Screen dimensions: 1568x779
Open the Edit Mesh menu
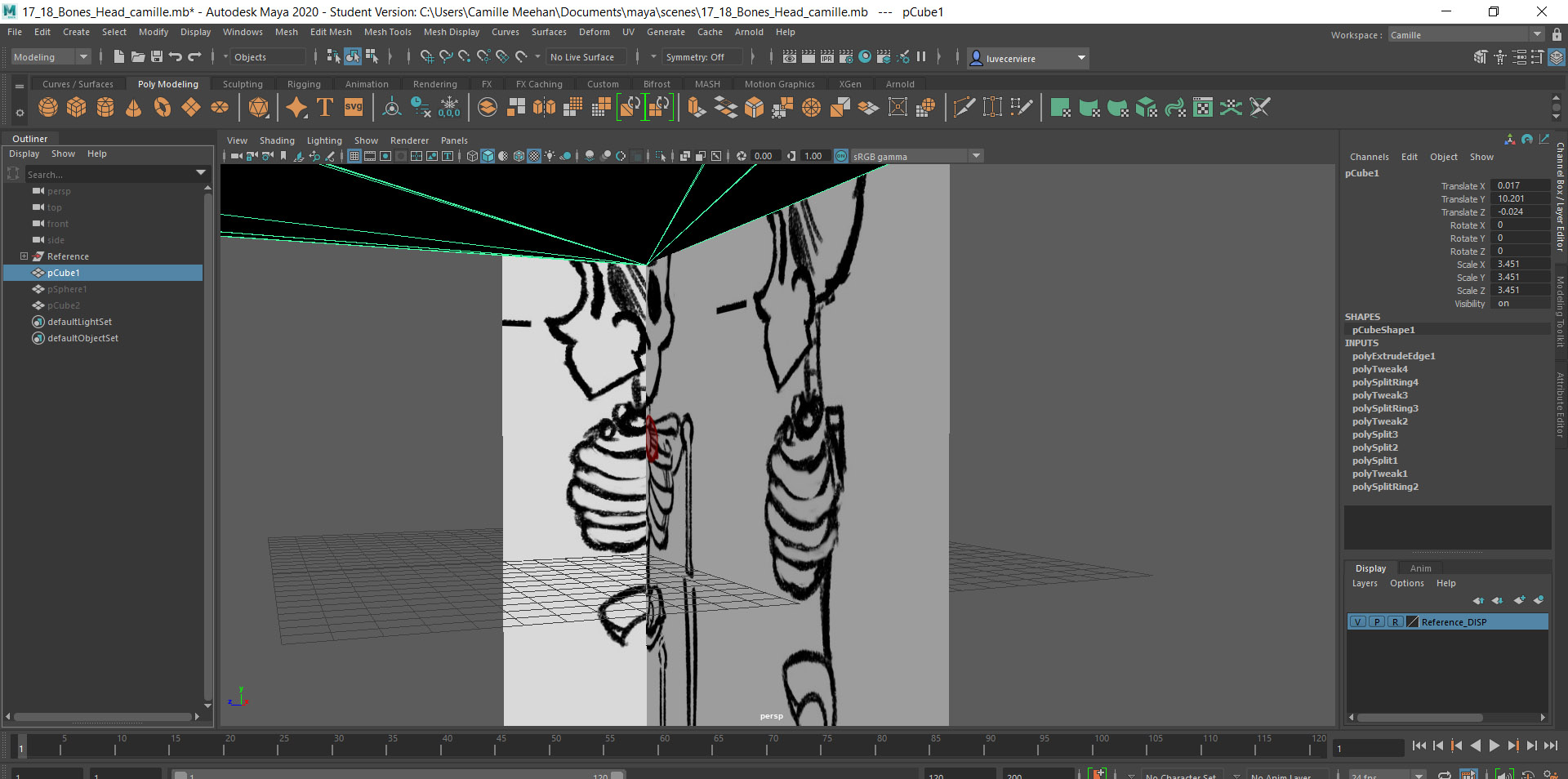click(x=331, y=32)
